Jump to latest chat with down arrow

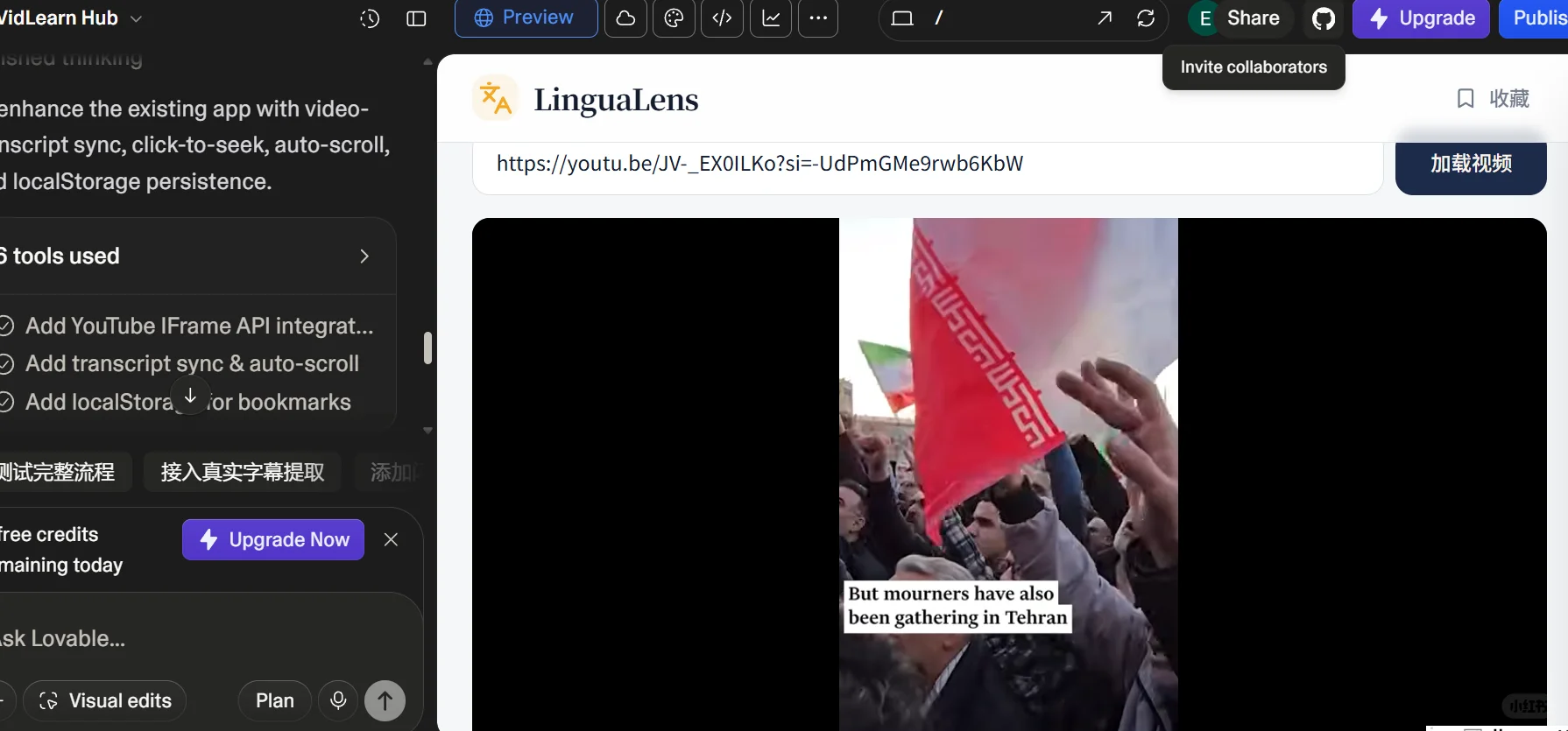pos(190,396)
